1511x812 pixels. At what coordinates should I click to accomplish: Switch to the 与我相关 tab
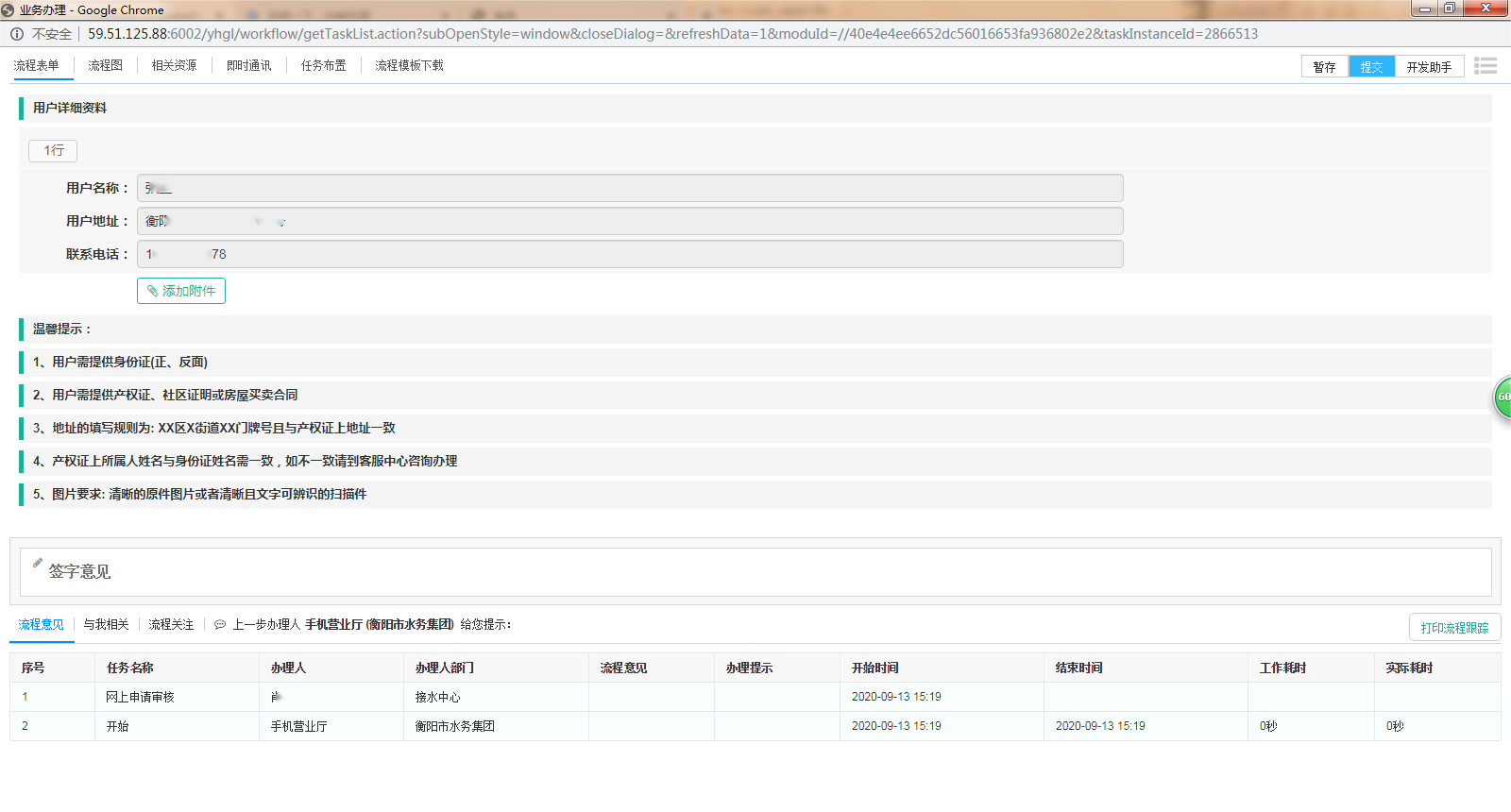106,624
